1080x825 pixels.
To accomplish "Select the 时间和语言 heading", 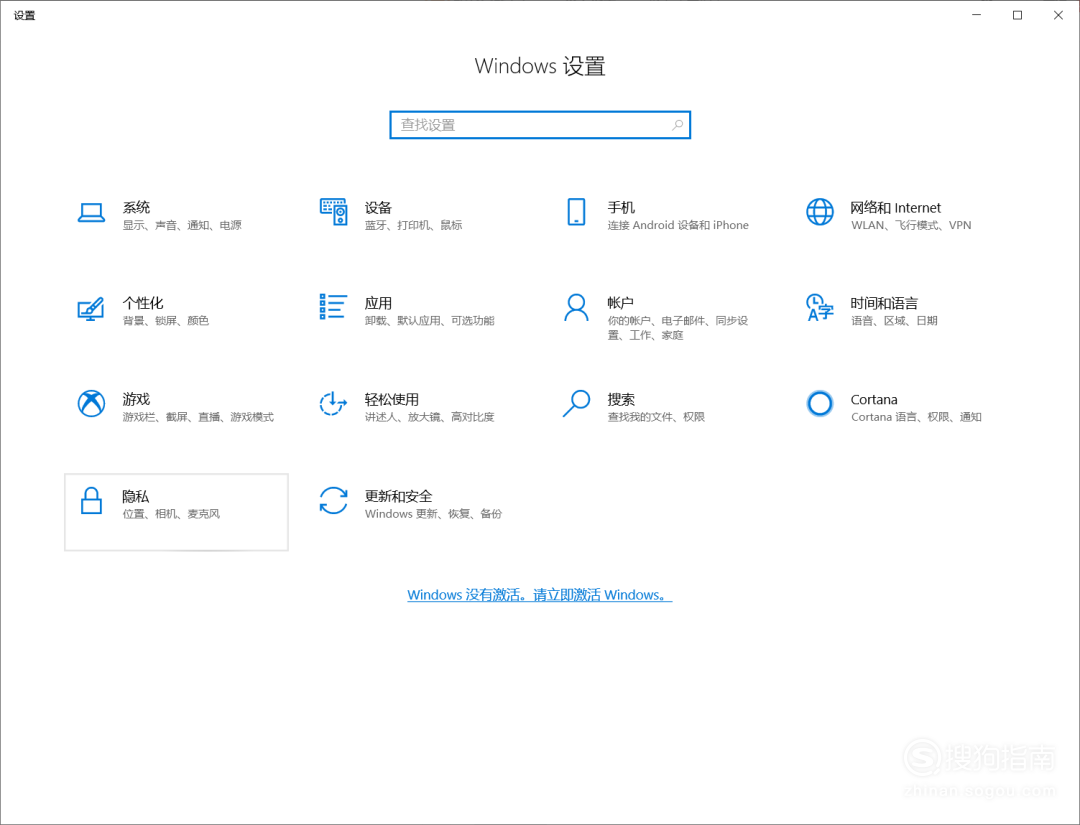I will point(884,303).
